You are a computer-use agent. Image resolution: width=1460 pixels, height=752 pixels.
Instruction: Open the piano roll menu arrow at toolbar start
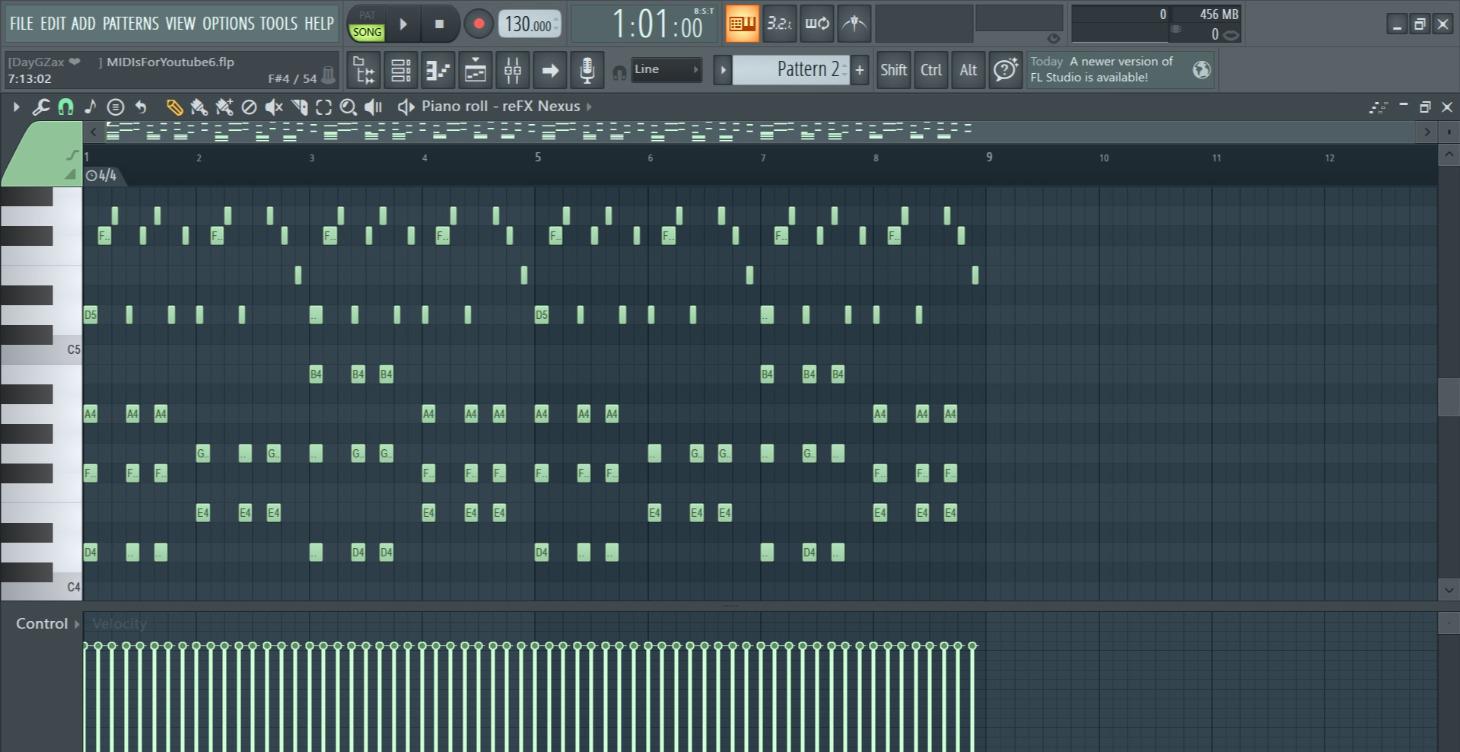(x=16, y=107)
